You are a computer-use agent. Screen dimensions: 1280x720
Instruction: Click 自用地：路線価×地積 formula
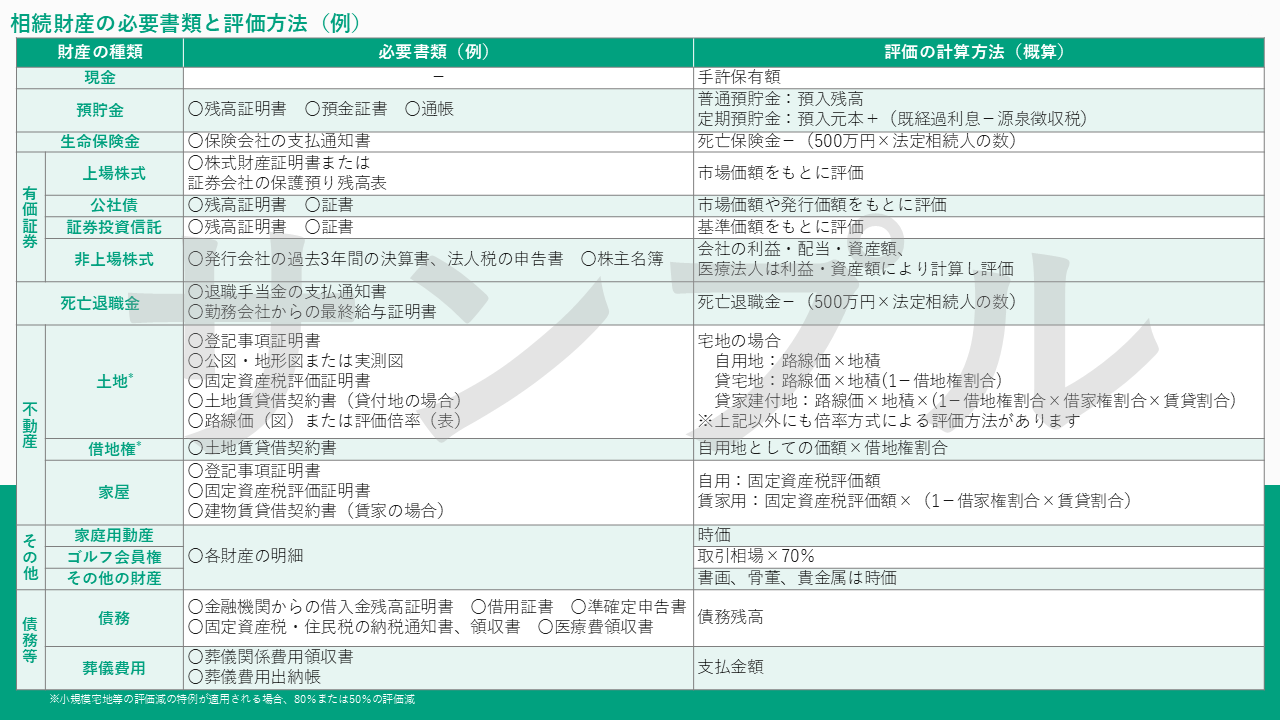click(798, 361)
